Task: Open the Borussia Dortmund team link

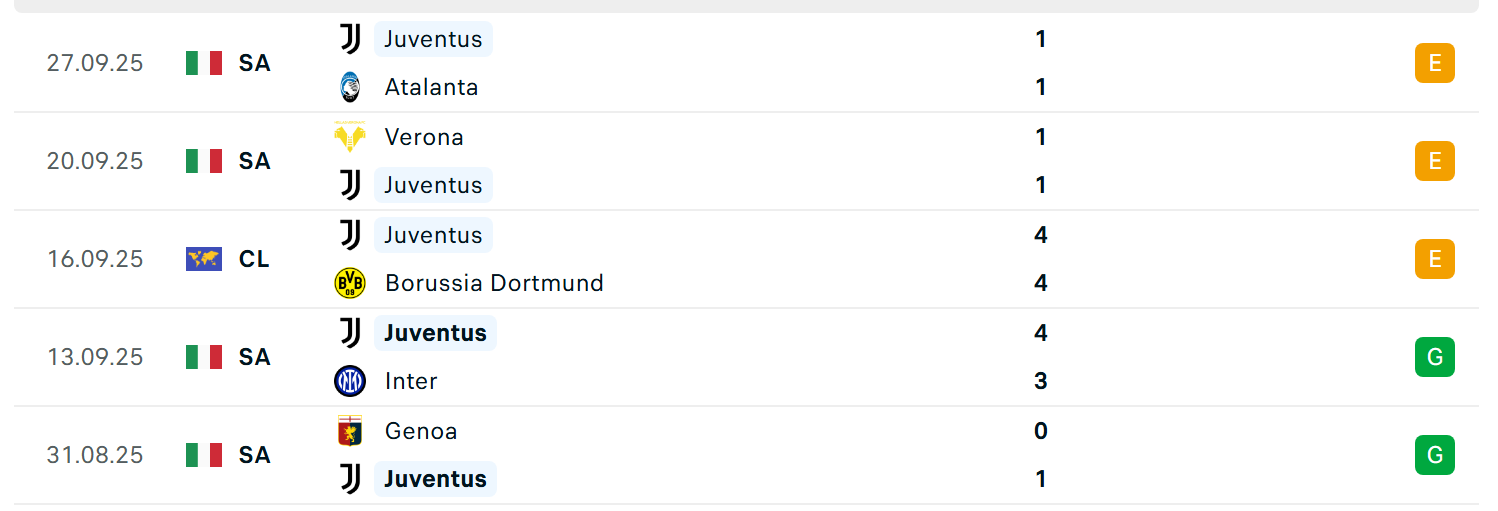Action: pos(494,283)
